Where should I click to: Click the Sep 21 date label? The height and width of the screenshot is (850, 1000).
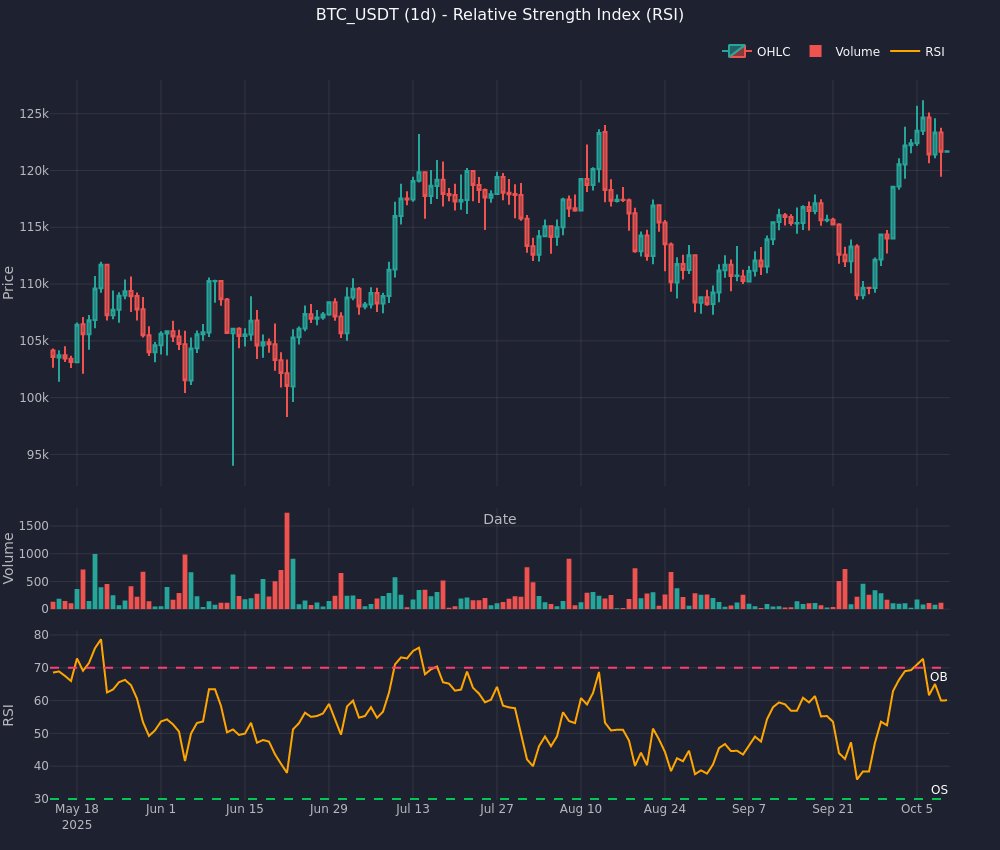(832, 809)
